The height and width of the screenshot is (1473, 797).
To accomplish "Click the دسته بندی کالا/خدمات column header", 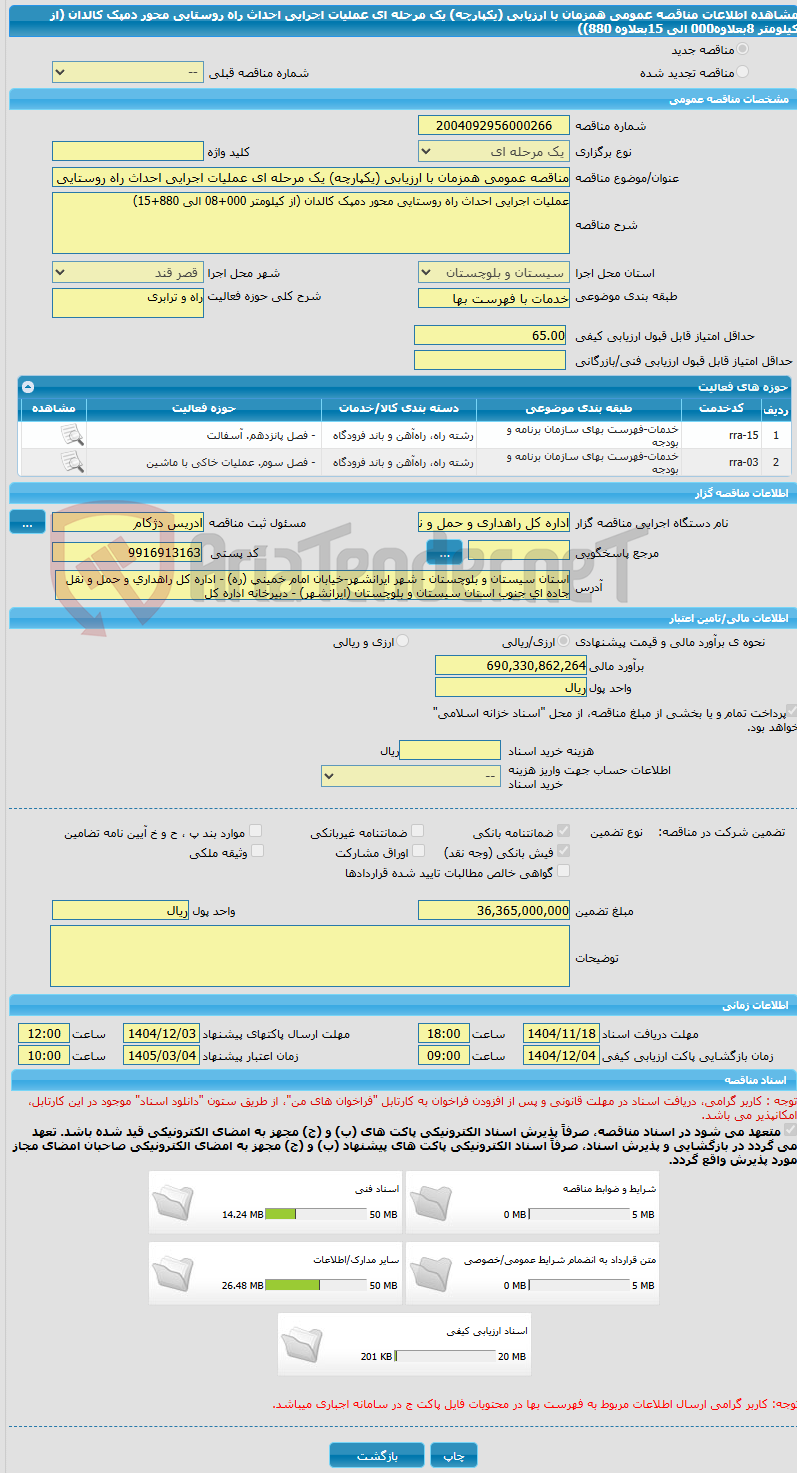I will [x=398, y=408].
